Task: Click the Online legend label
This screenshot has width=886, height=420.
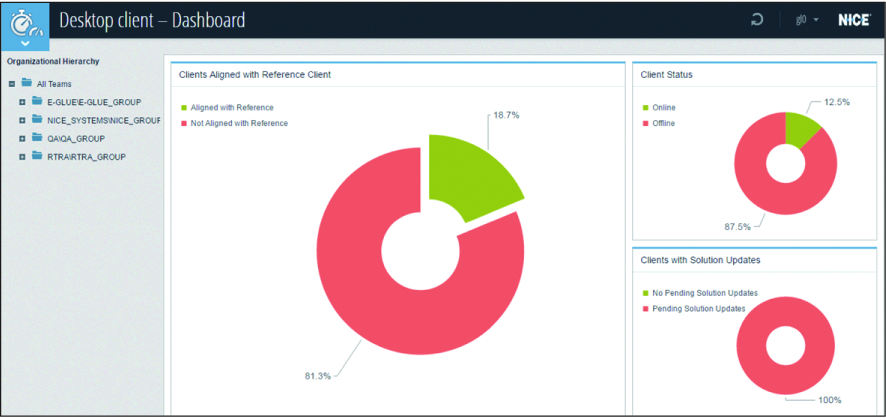Action: point(663,107)
